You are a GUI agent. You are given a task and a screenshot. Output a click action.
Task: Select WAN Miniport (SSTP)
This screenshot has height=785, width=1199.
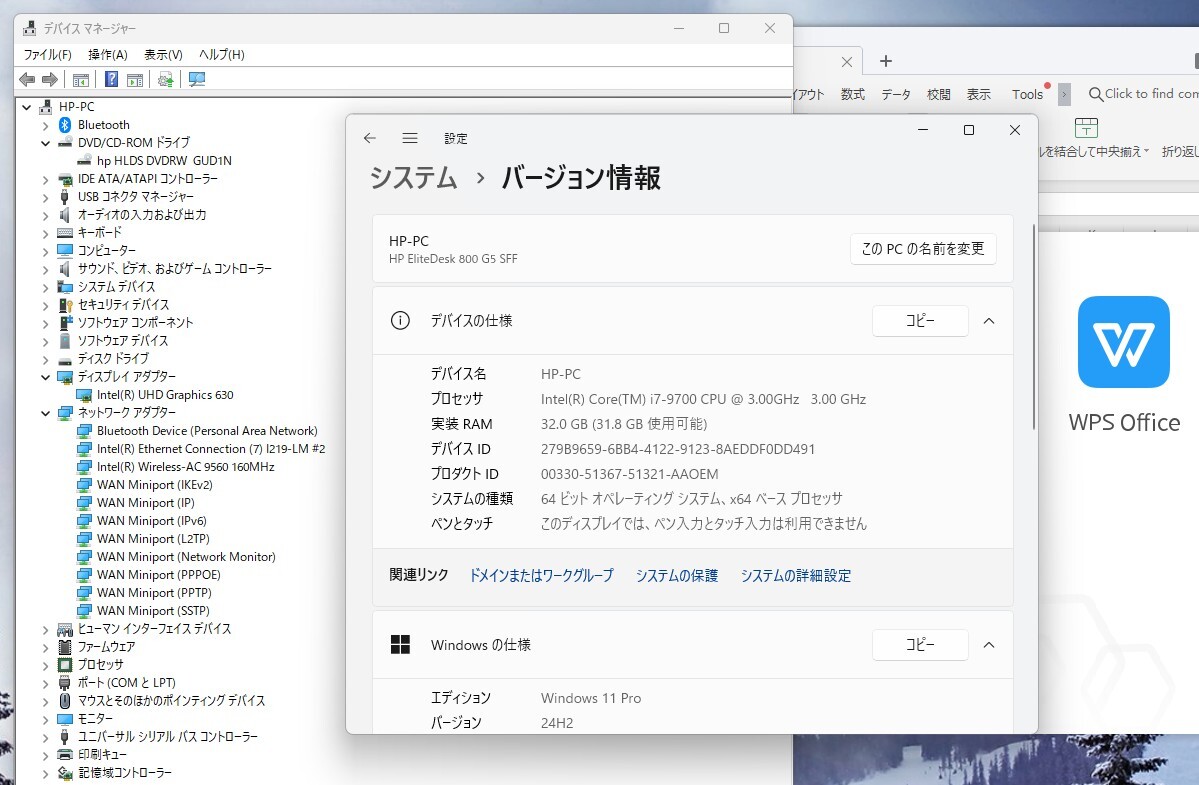tap(153, 611)
